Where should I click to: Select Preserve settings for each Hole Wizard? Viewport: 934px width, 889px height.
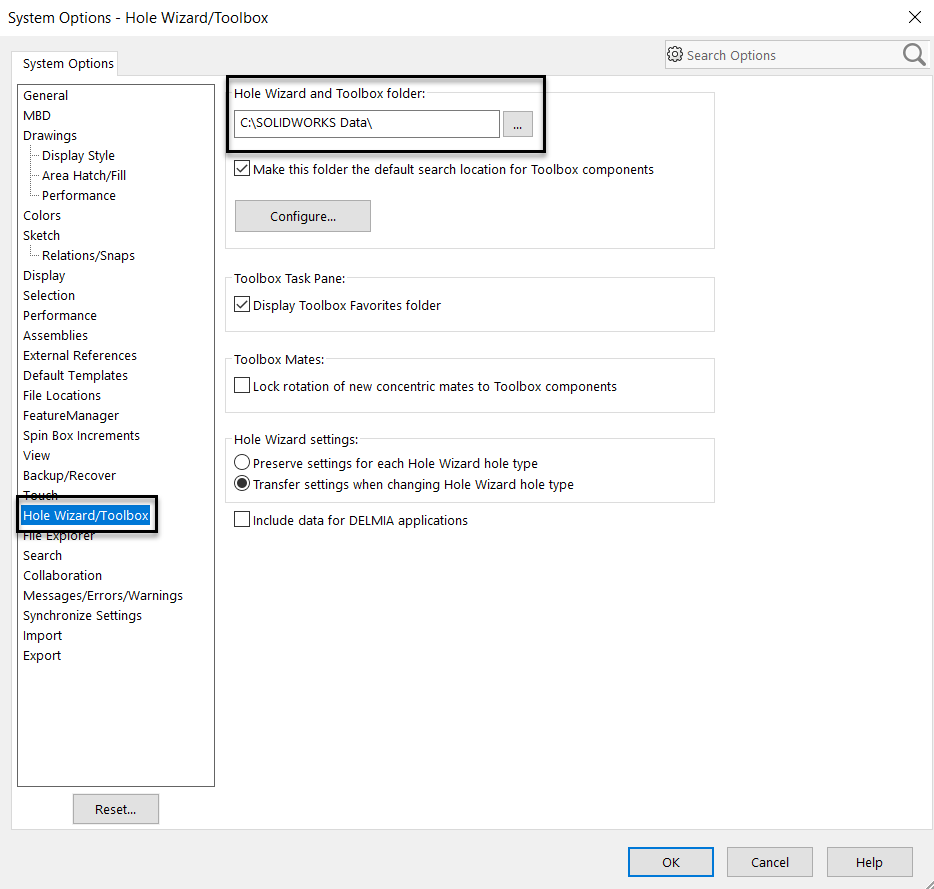click(242, 464)
